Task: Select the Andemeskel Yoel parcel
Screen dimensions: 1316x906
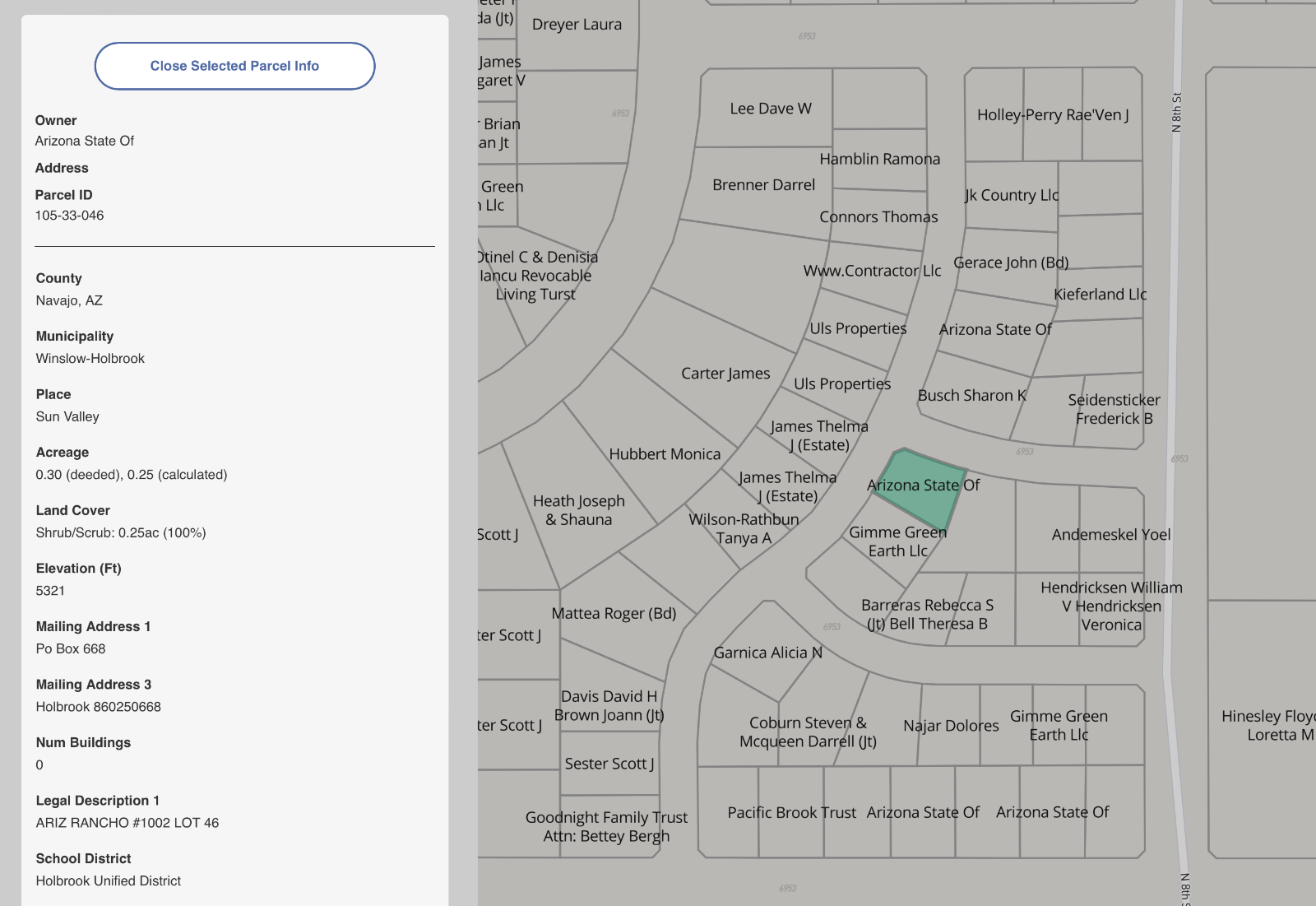Action: [x=1111, y=535]
